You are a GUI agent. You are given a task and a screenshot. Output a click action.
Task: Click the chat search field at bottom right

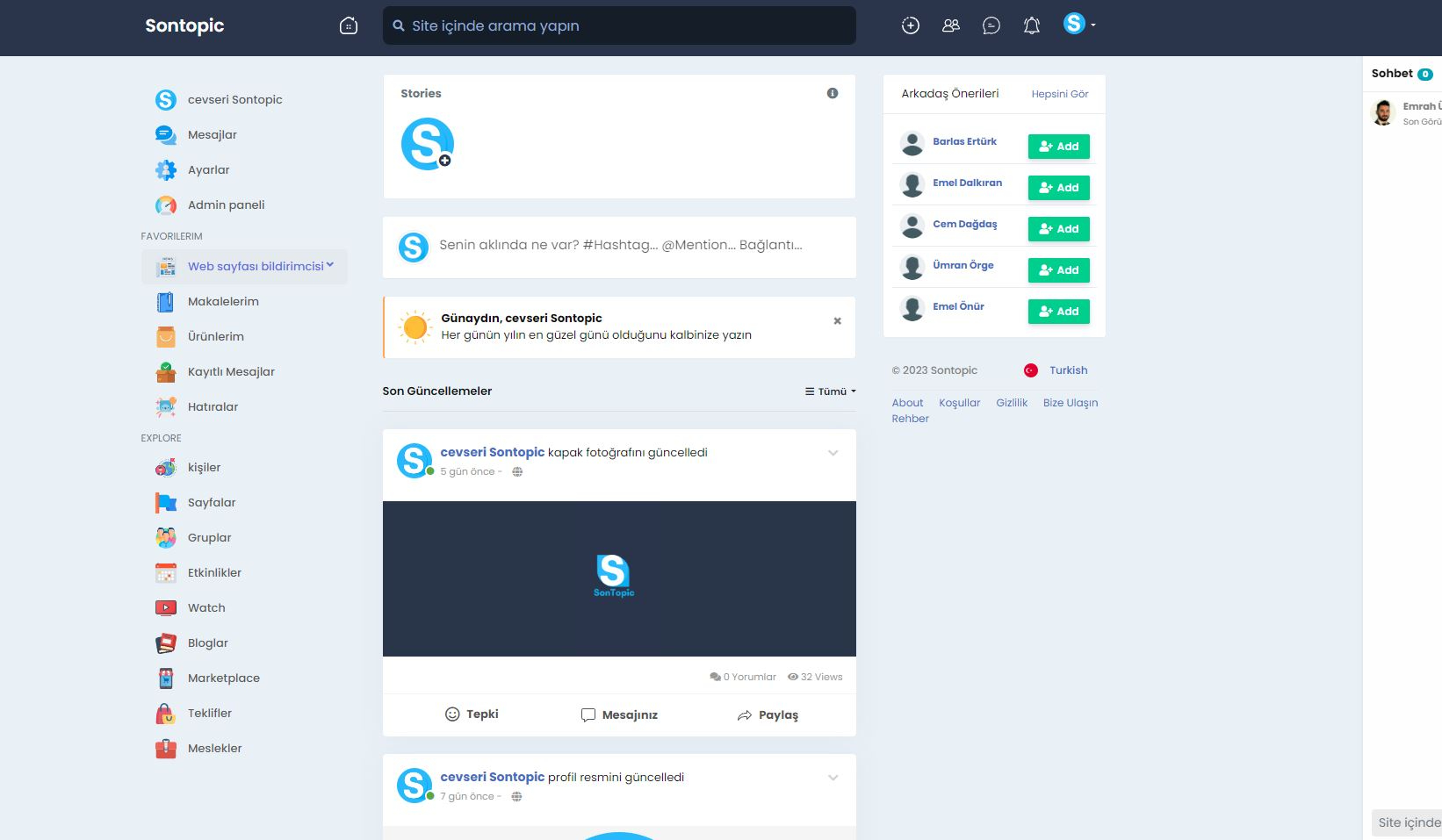(x=1407, y=822)
